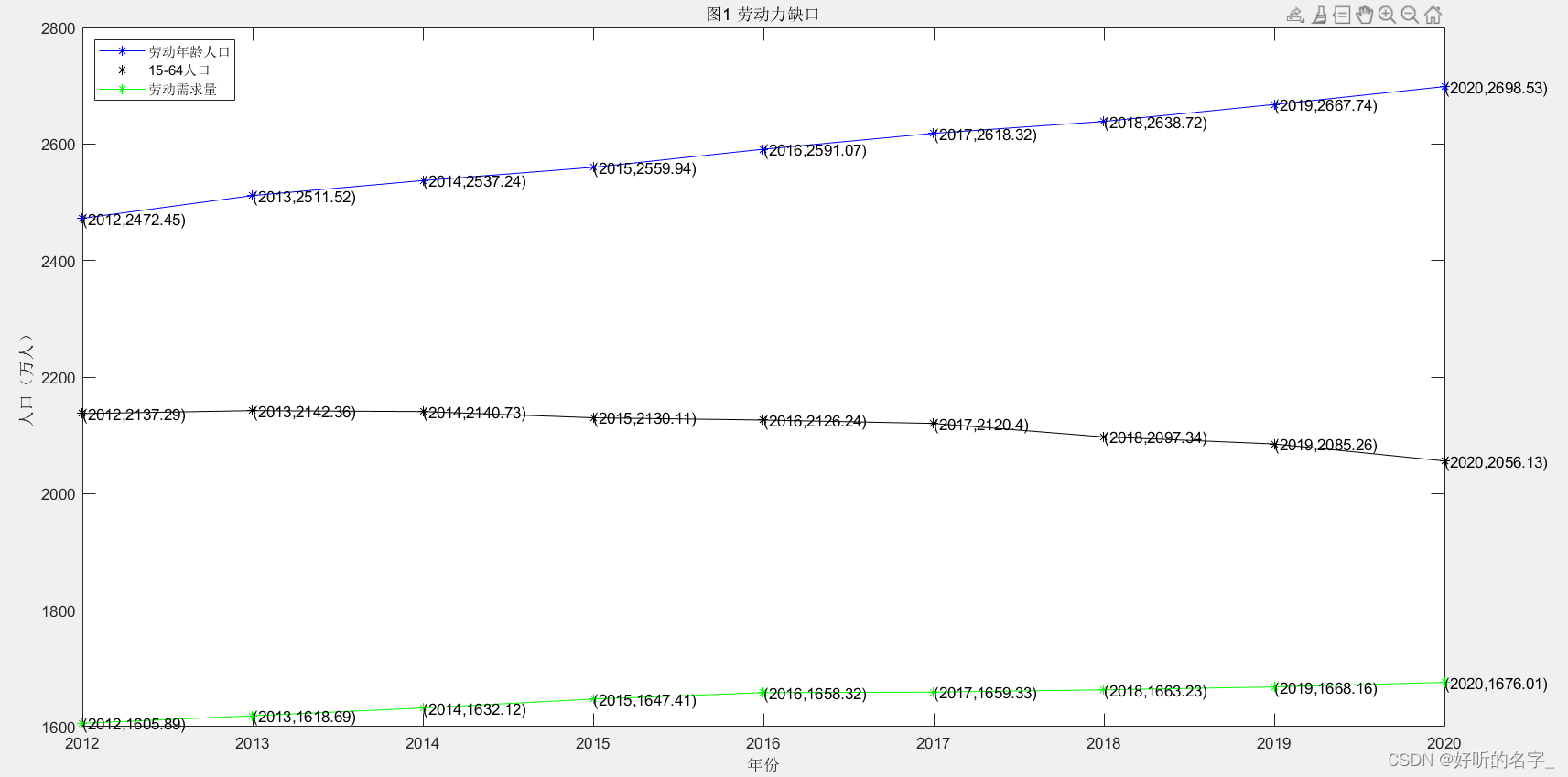Click y-axis tick label 1800
Image resolution: width=1568 pixels, height=777 pixels.
pos(59,611)
